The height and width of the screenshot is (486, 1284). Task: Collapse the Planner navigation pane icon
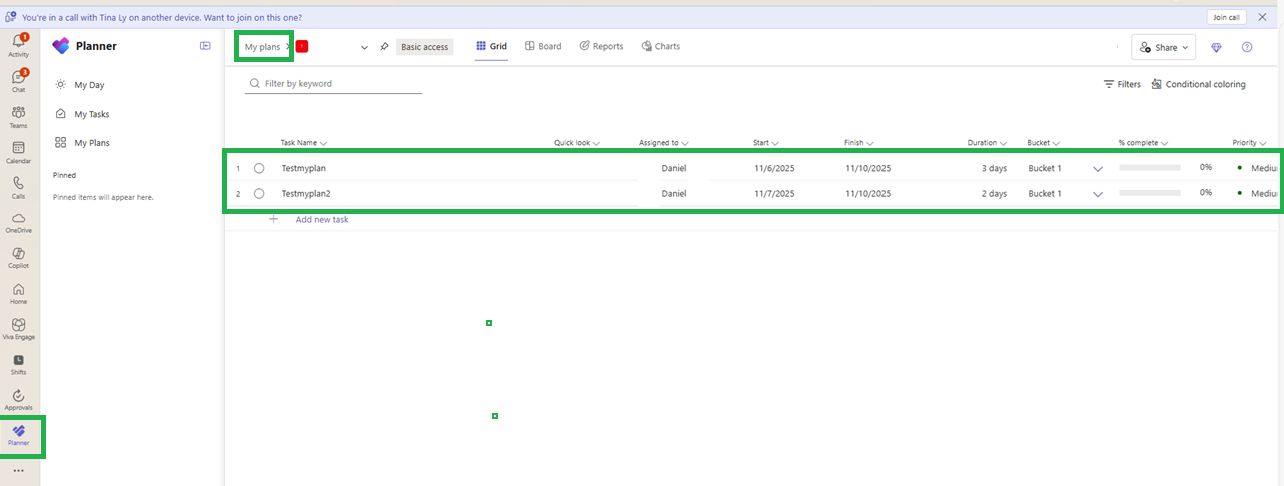coord(205,45)
